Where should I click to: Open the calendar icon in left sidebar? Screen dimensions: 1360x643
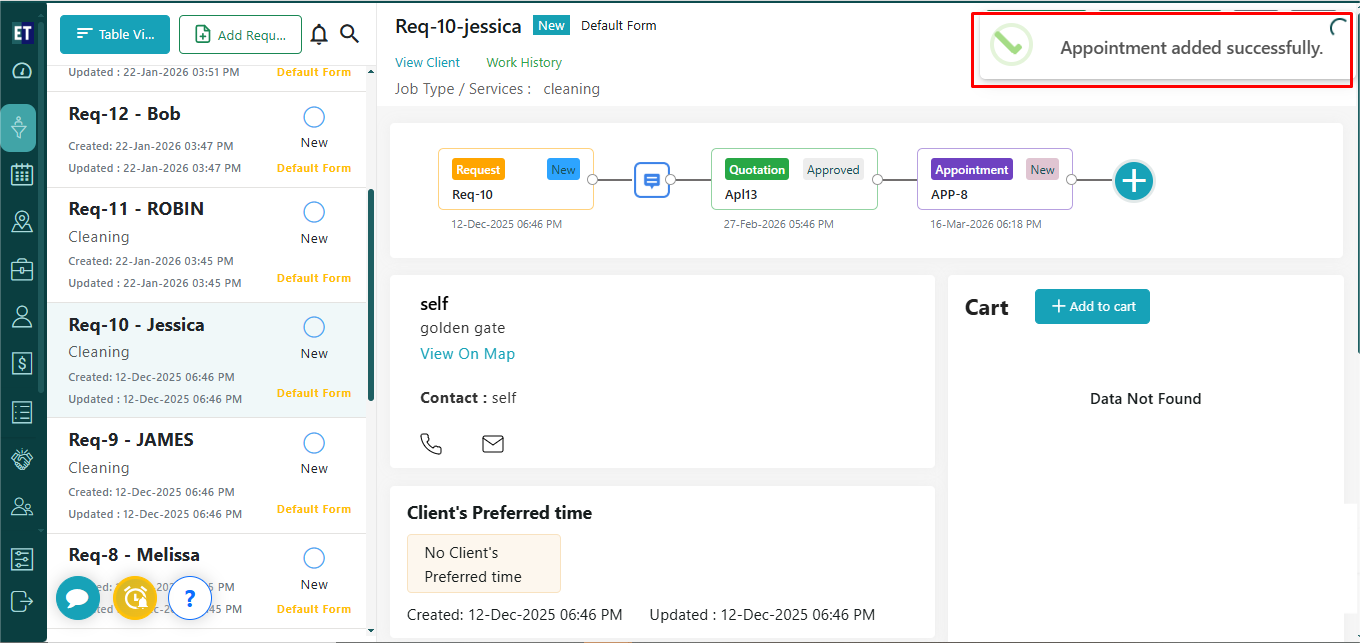(x=22, y=174)
